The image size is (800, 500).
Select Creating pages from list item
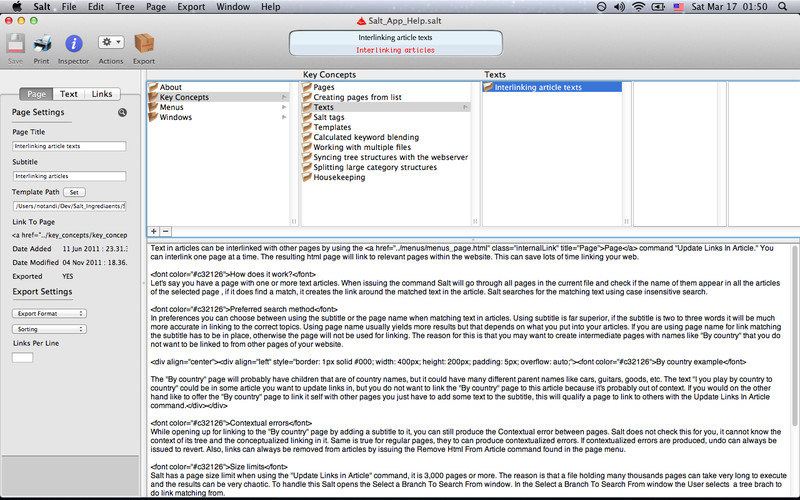(x=357, y=97)
